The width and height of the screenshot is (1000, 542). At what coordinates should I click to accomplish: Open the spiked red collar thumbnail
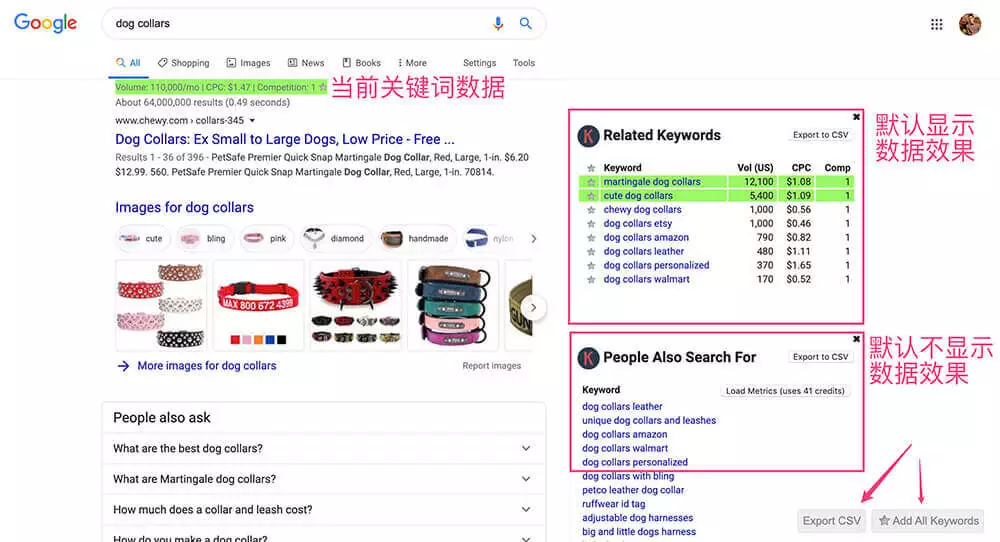click(356, 305)
